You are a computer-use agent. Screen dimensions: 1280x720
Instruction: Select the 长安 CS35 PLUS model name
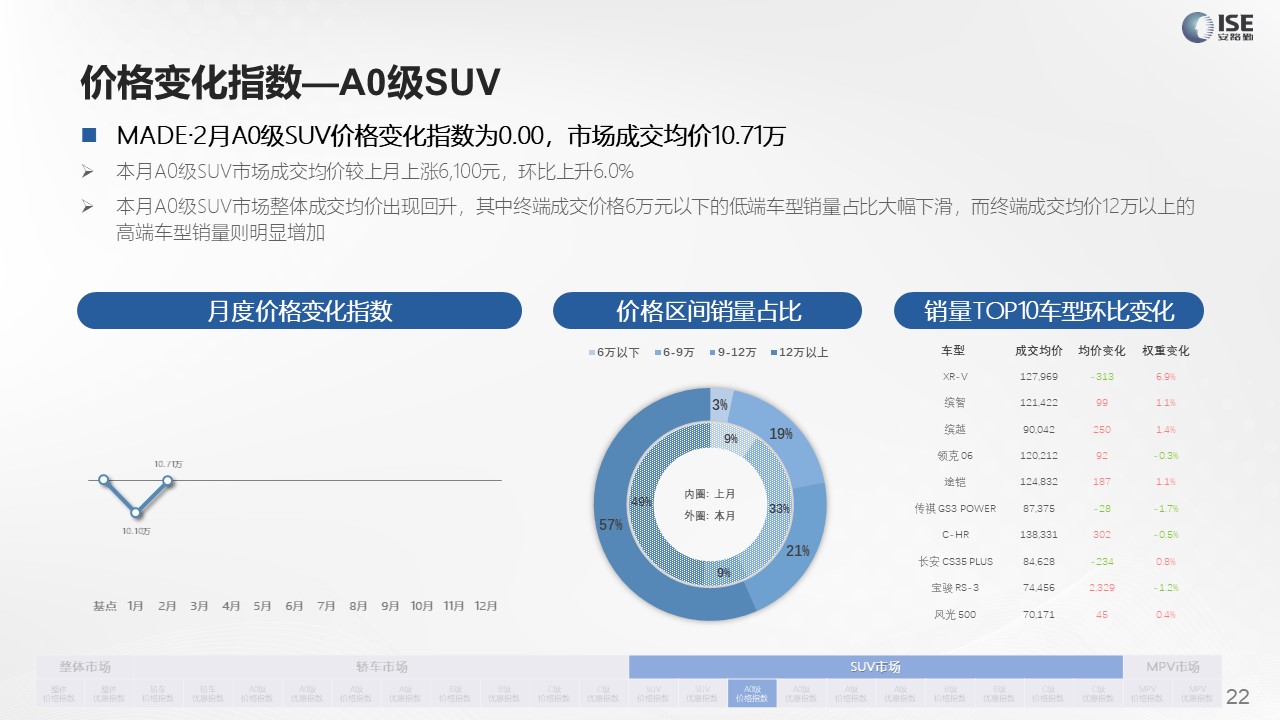(955, 562)
